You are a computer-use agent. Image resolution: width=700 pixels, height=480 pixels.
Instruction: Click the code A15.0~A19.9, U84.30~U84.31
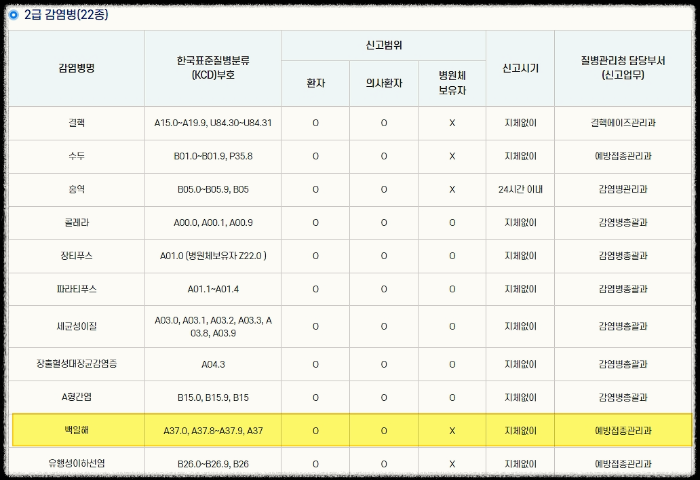click(213, 123)
